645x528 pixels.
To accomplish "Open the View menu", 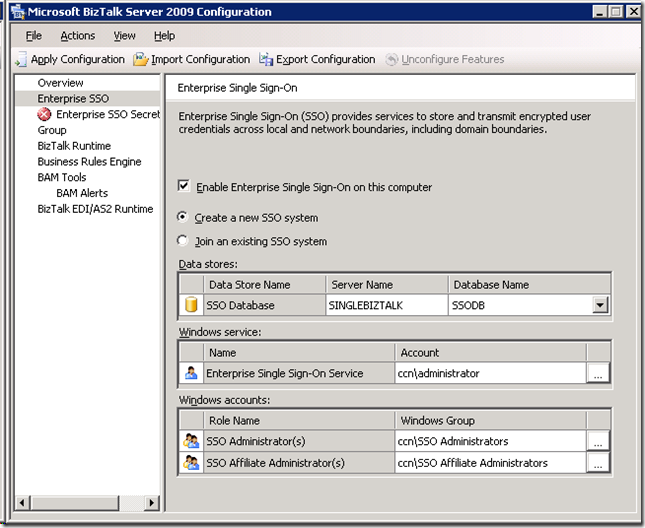I will click(x=124, y=36).
